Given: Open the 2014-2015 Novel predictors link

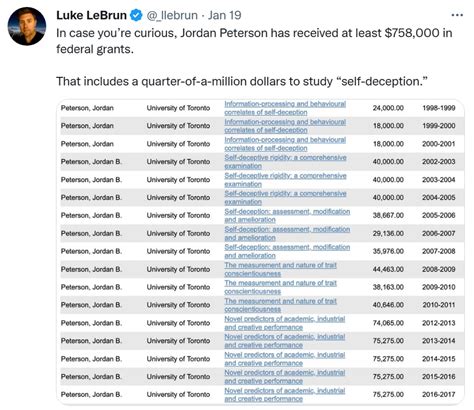Looking at the screenshot, I should pyautogui.click(x=285, y=359).
